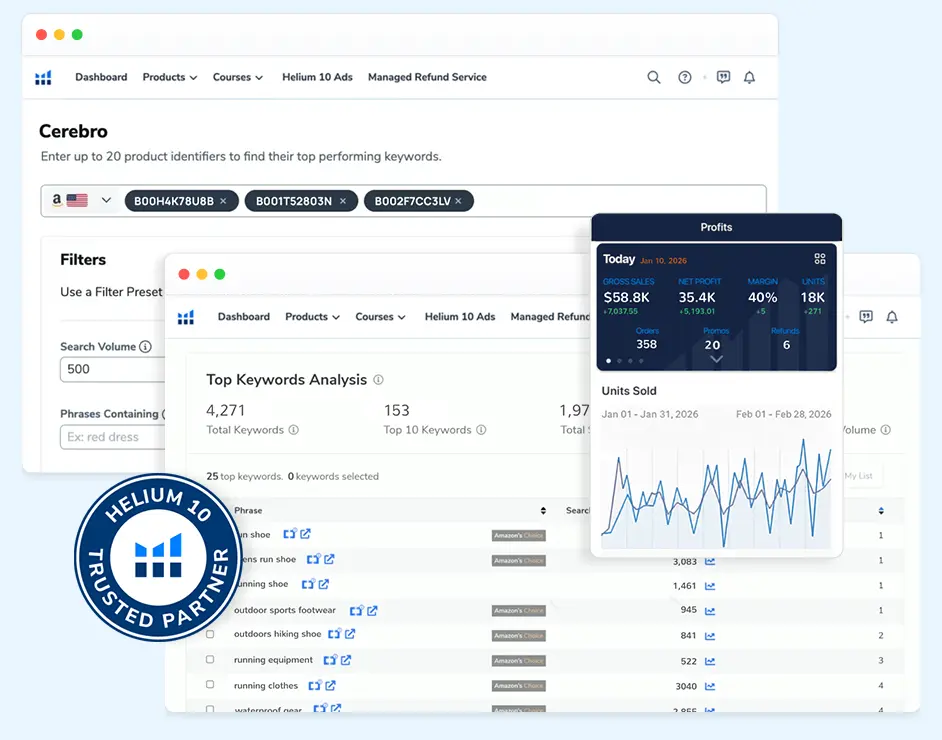942x740 pixels.
Task: Tick the running clothes row checkbox
Action: (210, 685)
